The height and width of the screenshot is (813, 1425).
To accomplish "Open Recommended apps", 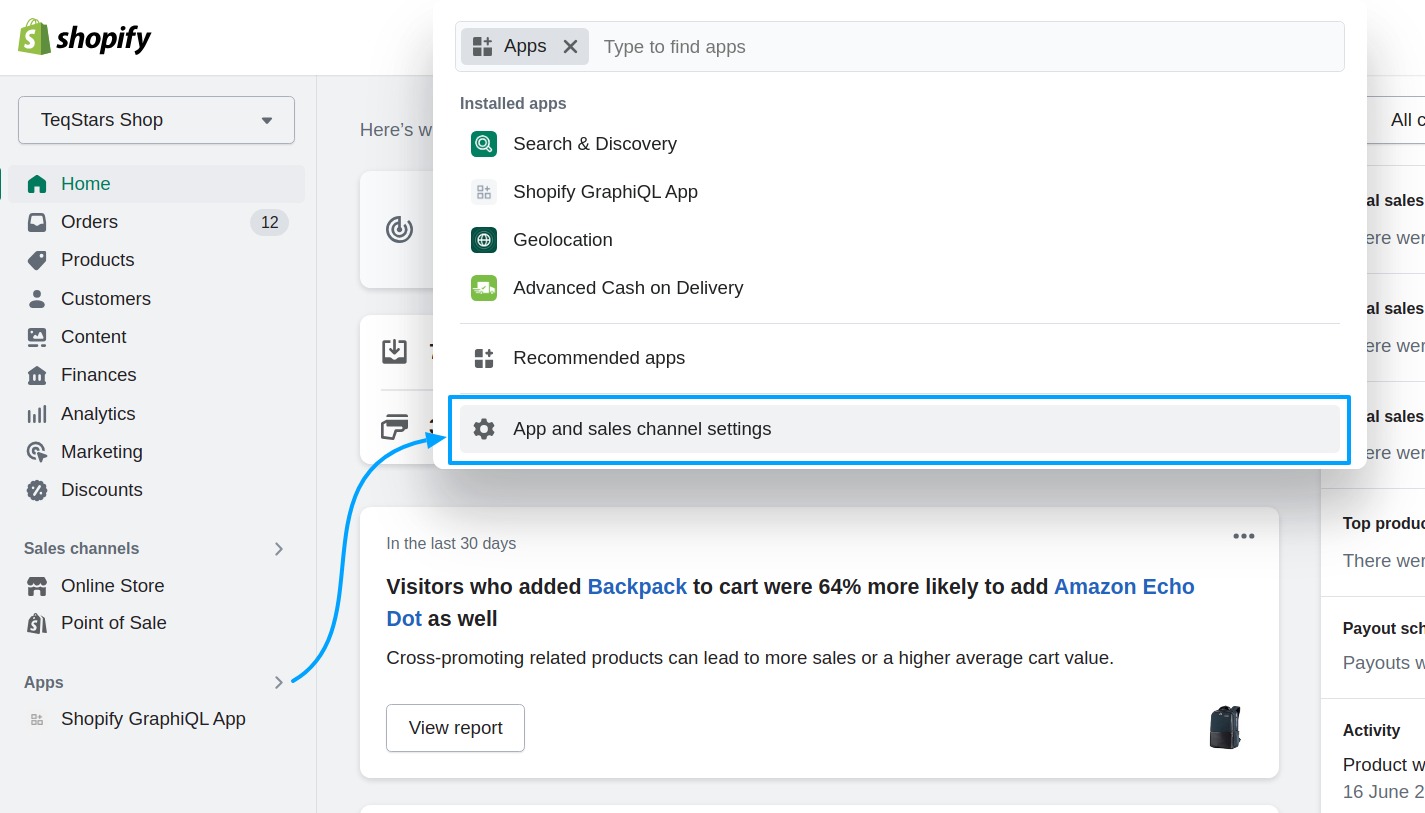I will click(900, 358).
